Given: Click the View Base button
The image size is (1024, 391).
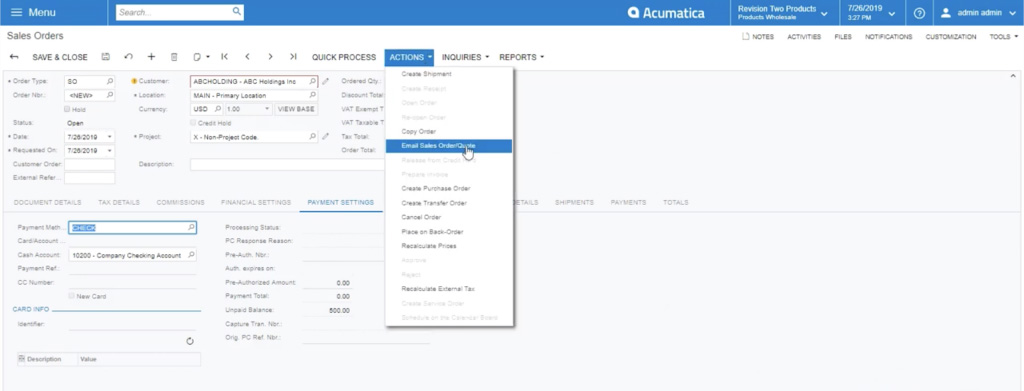Looking at the screenshot, I should (x=296, y=109).
